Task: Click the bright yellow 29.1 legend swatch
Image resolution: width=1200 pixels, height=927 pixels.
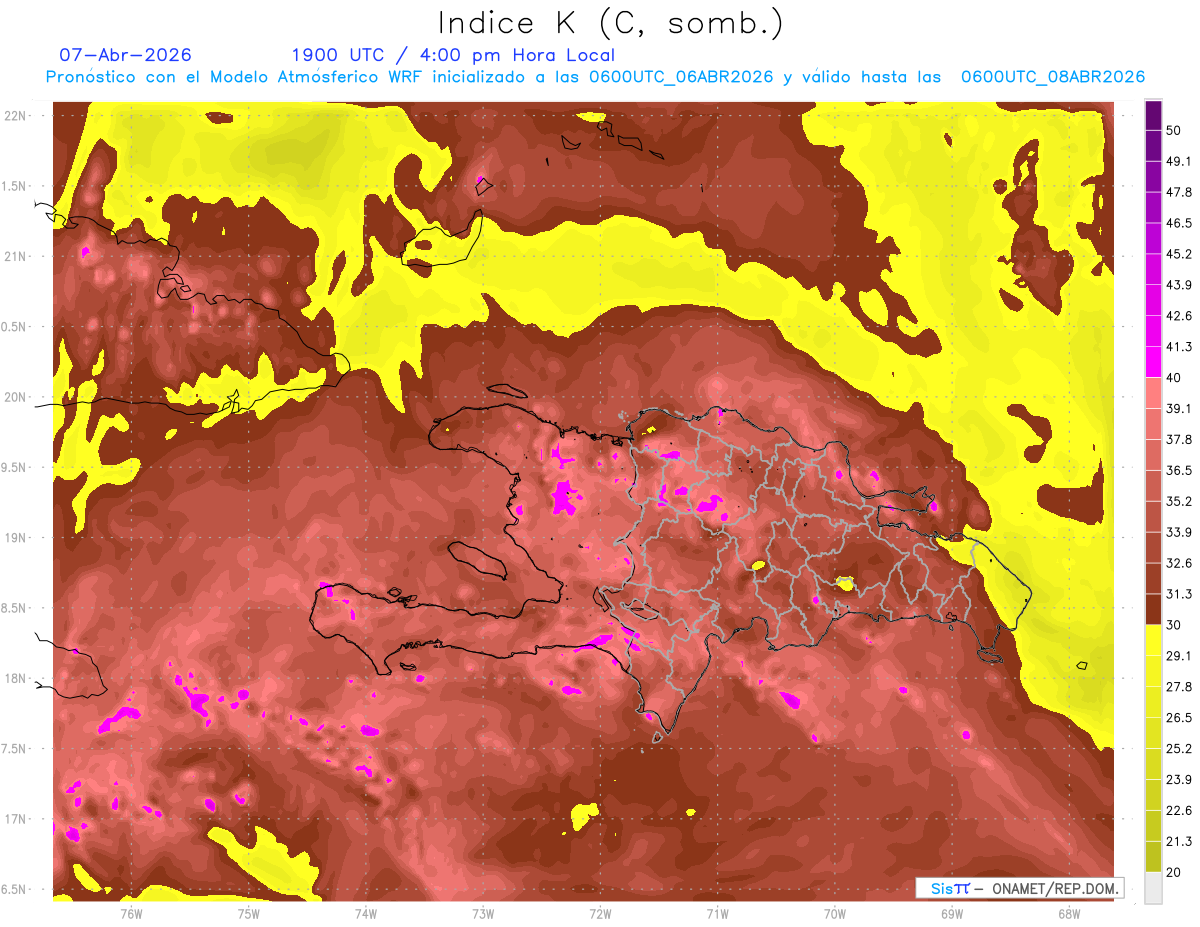Action: click(1153, 640)
